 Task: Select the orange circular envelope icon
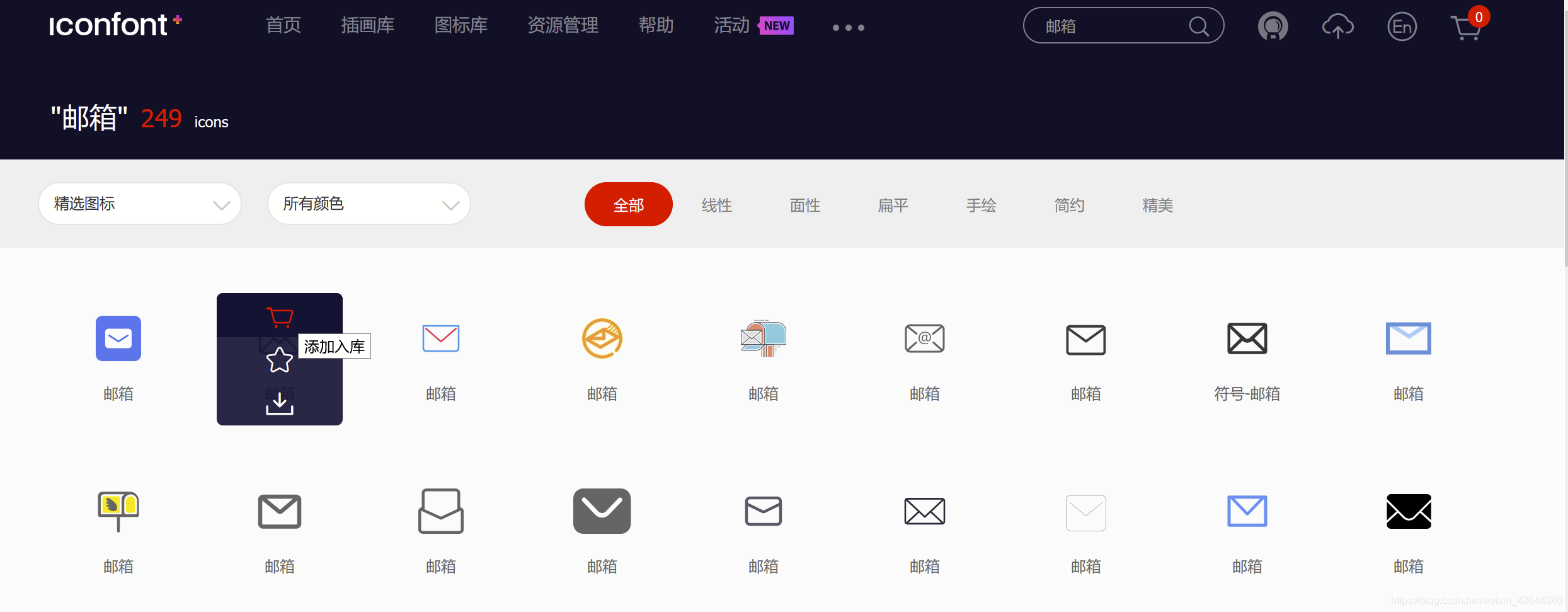point(602,338)
